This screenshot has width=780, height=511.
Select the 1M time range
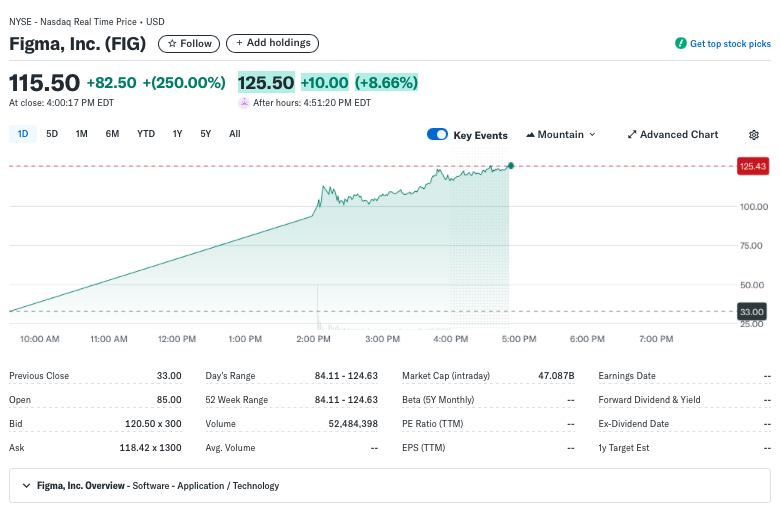coord(82,134)
